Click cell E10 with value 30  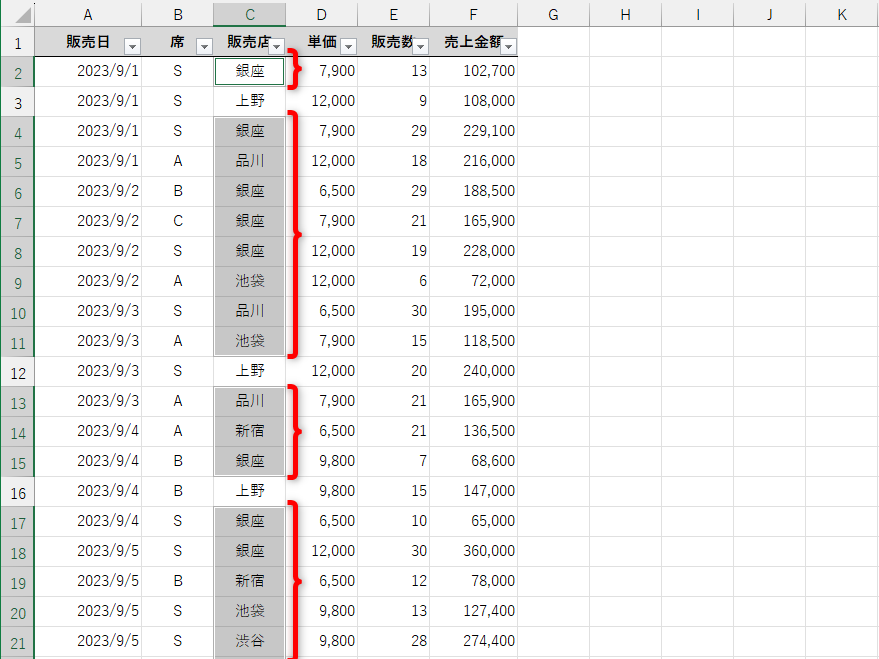click(394, 312)
